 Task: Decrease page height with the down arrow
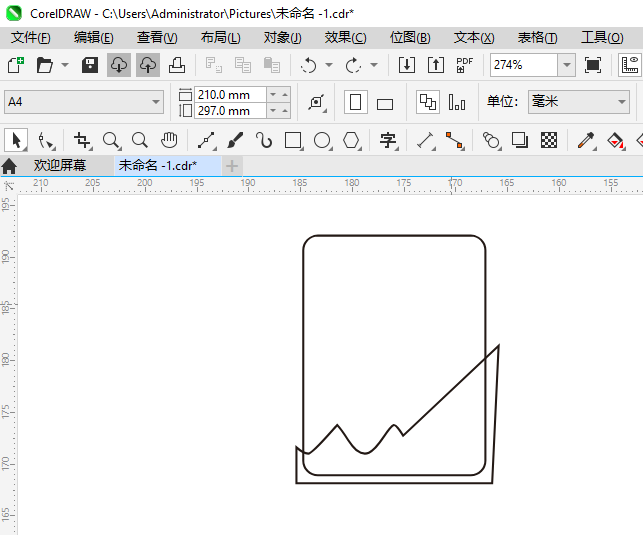coord(273,111)
